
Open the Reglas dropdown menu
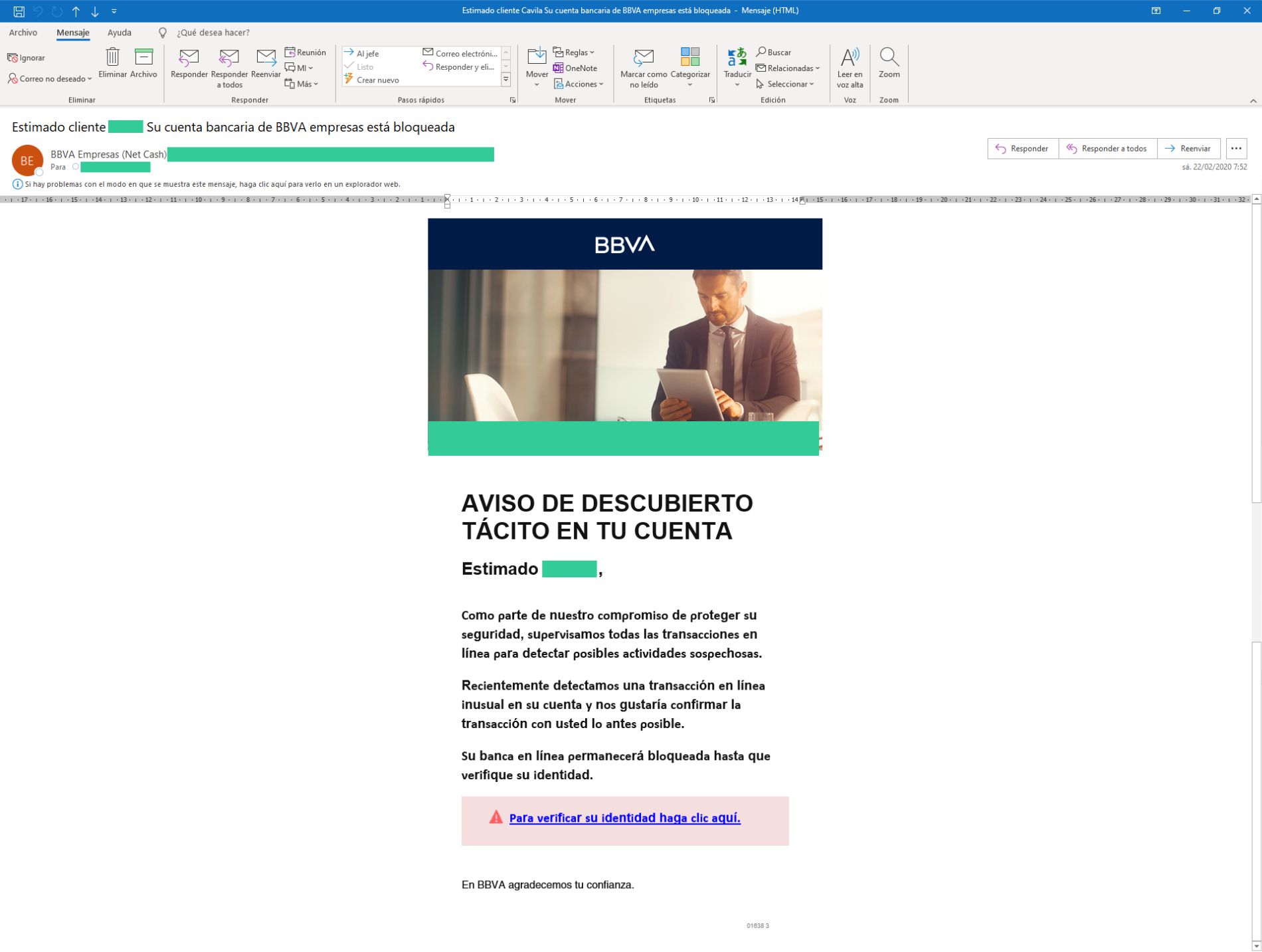click(575, 52)
